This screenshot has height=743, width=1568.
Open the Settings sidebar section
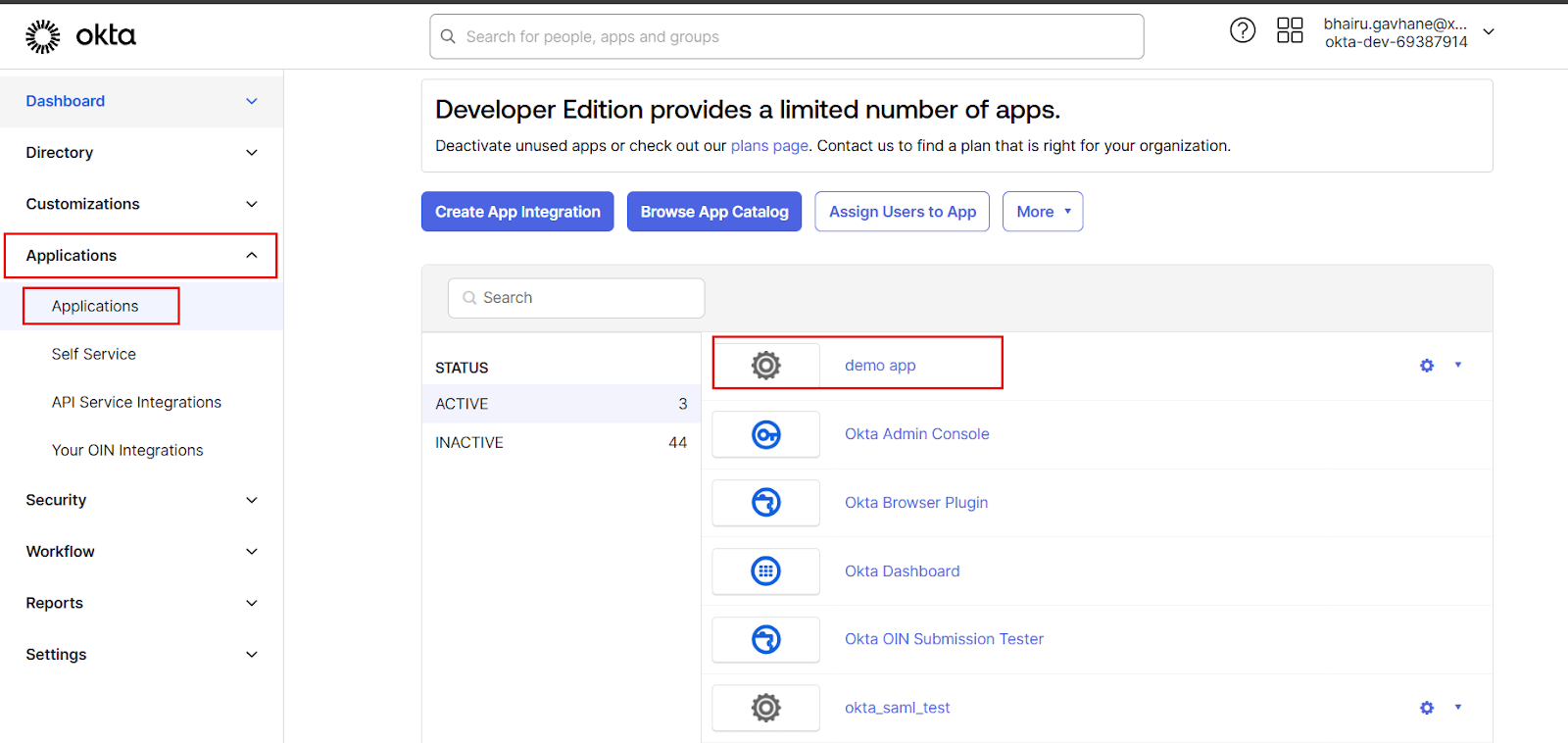pyautogui.click(x=141, y=655)
